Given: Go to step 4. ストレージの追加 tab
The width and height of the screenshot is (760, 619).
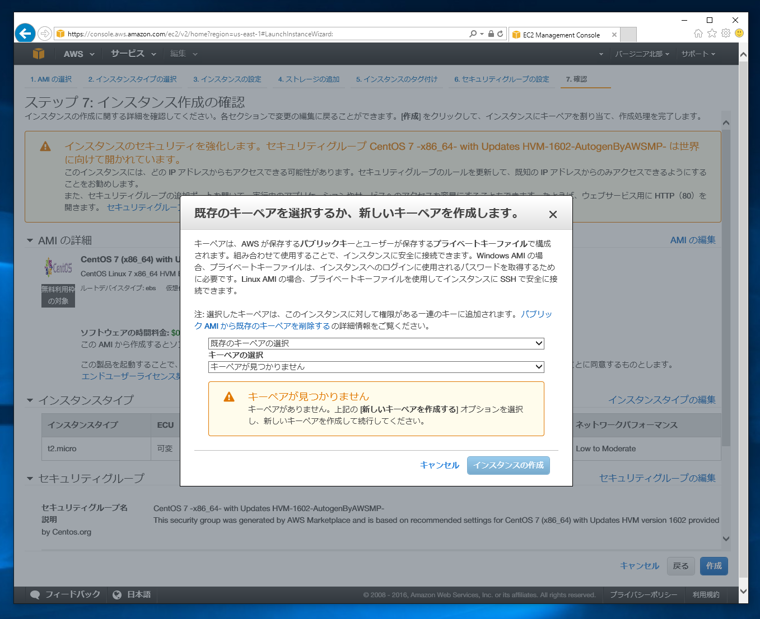Looking at the screenshot, I should coord(309,79).
